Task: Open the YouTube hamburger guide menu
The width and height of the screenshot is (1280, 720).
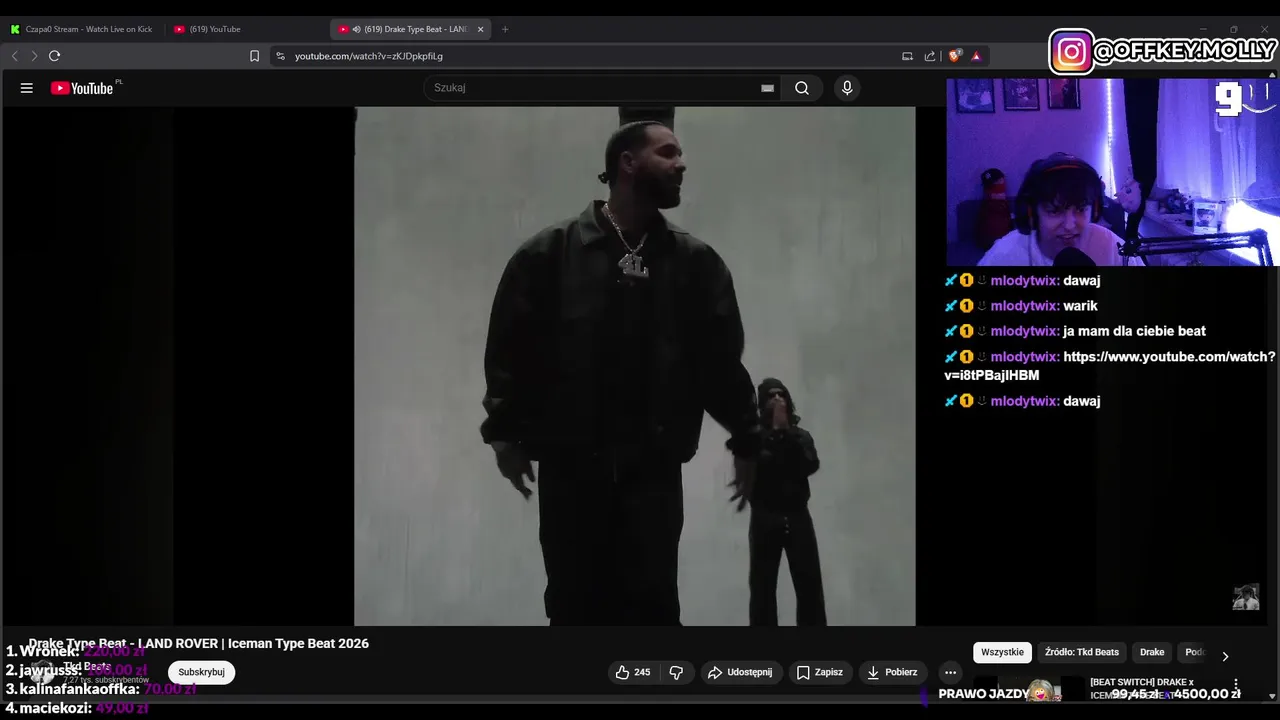Action: click(27, 88)
